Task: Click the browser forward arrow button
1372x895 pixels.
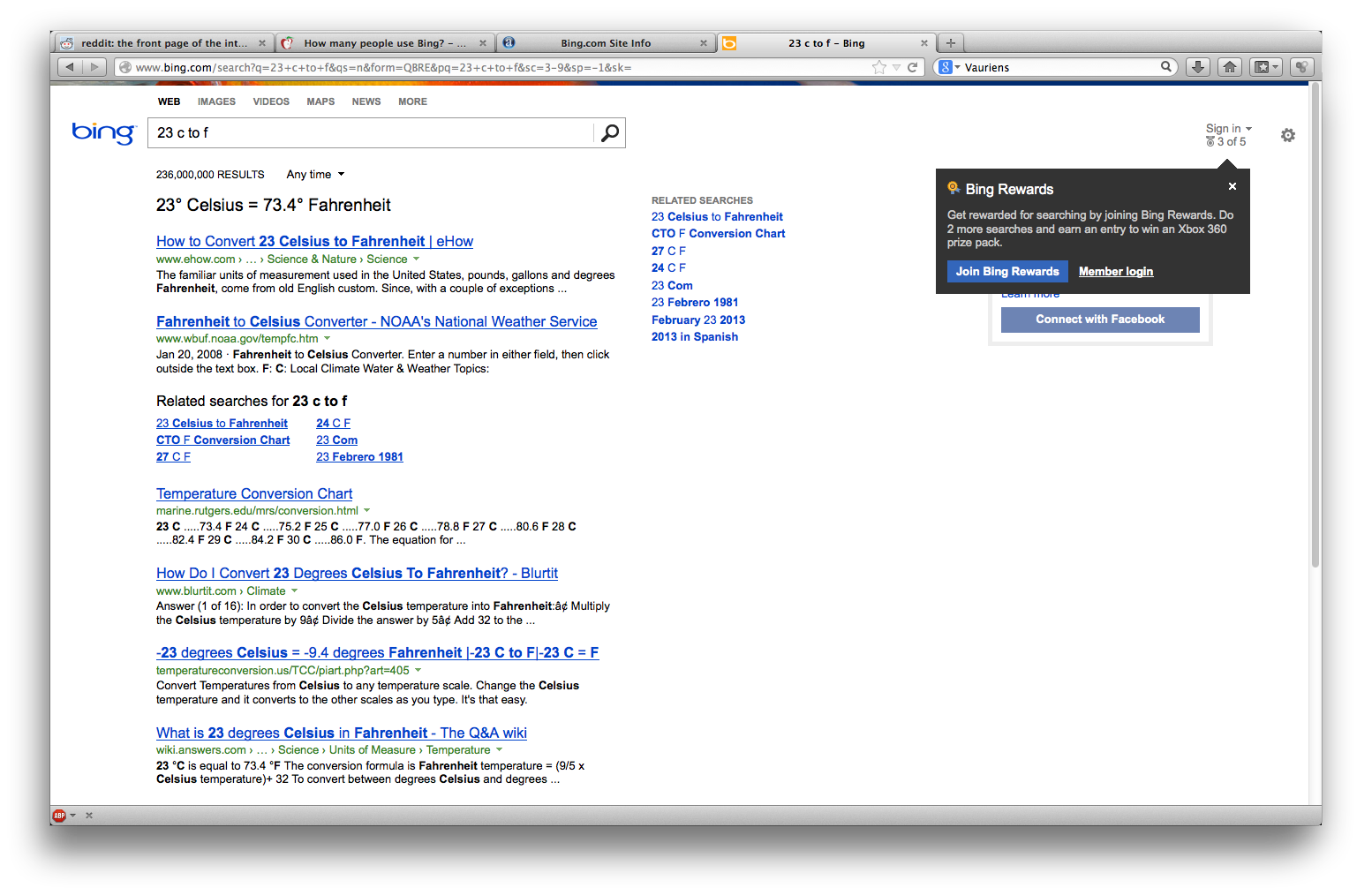Action: 94,67
